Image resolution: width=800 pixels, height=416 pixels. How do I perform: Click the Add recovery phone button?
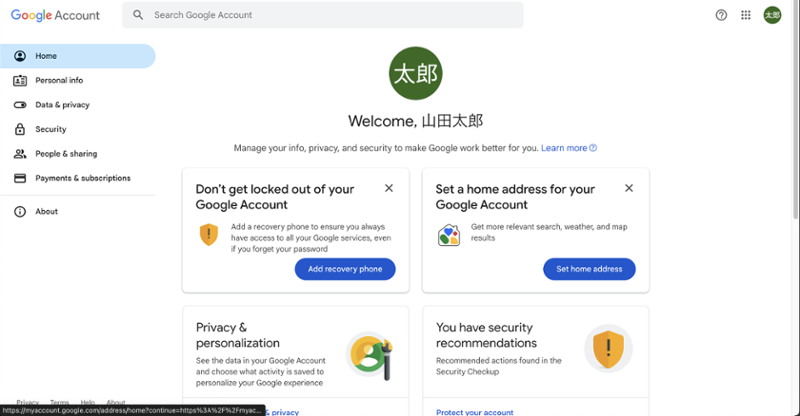[345, 269]
